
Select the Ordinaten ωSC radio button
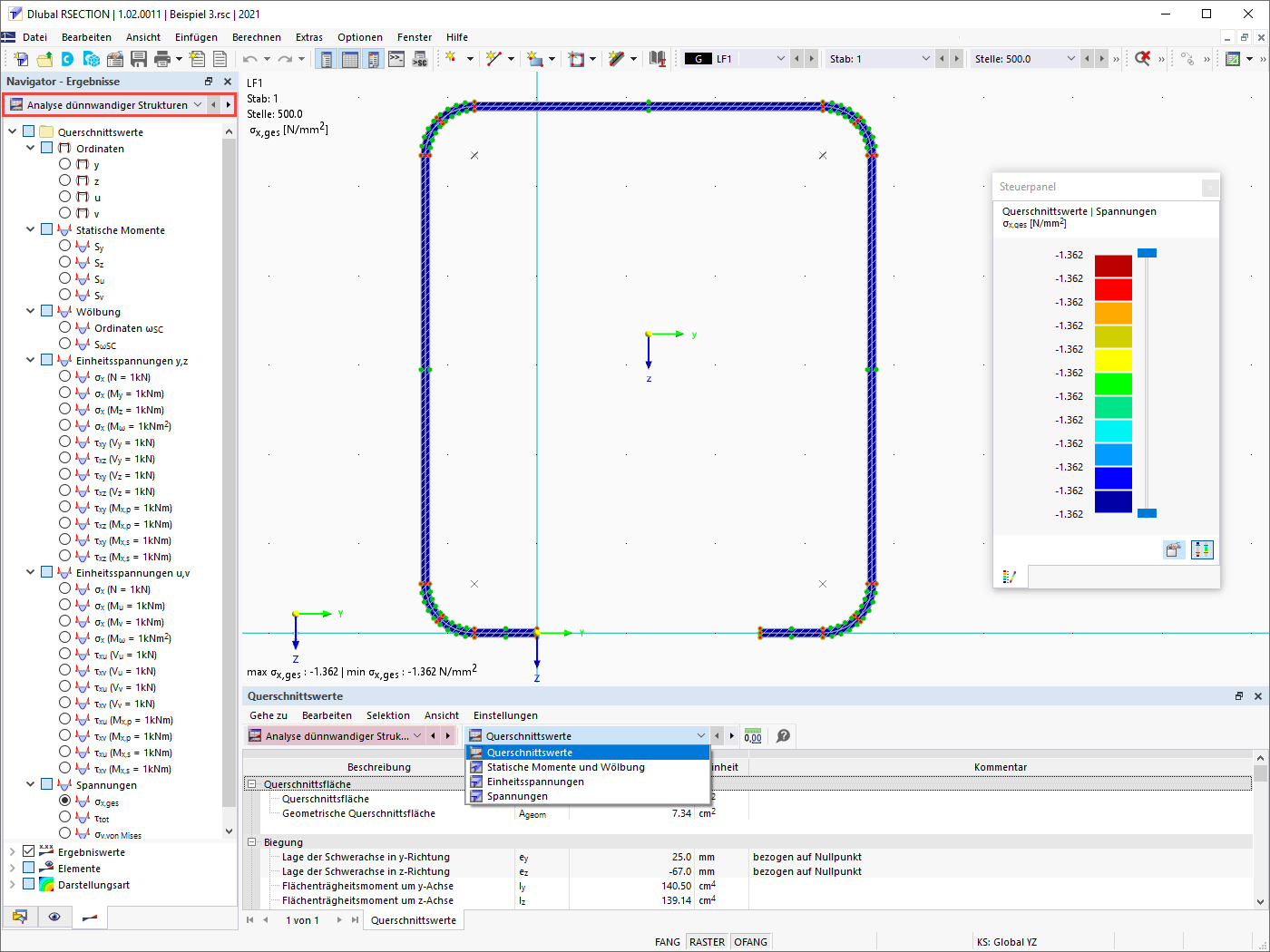64,327
